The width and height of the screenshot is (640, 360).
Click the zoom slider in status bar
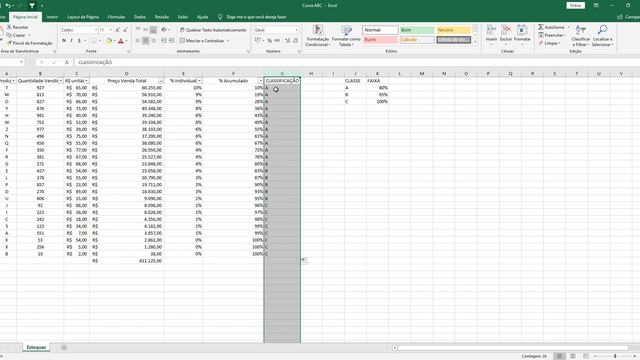click(x=615, y=356)
